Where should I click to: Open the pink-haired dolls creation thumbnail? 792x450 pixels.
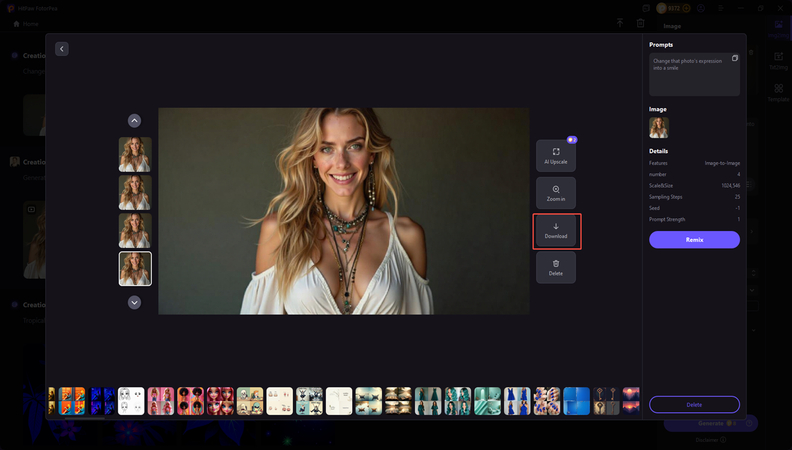161,401
